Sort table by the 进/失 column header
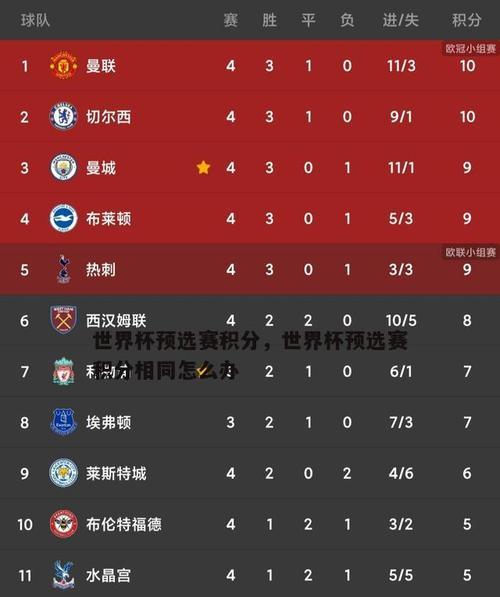The width and height of the screenshot is (500, 597). [x=401, y=20]
